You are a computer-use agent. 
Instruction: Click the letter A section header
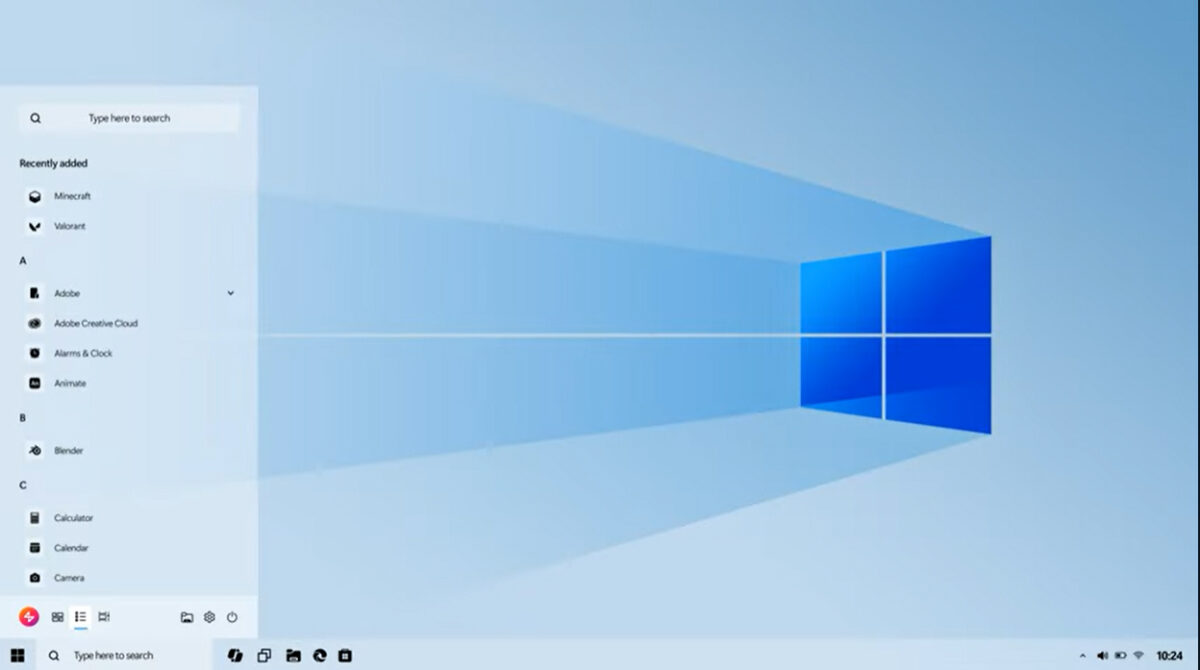[23, 261]
